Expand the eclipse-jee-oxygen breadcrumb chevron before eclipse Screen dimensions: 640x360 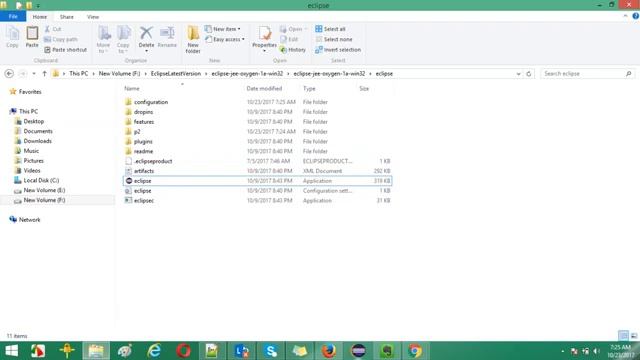[370, 73]
